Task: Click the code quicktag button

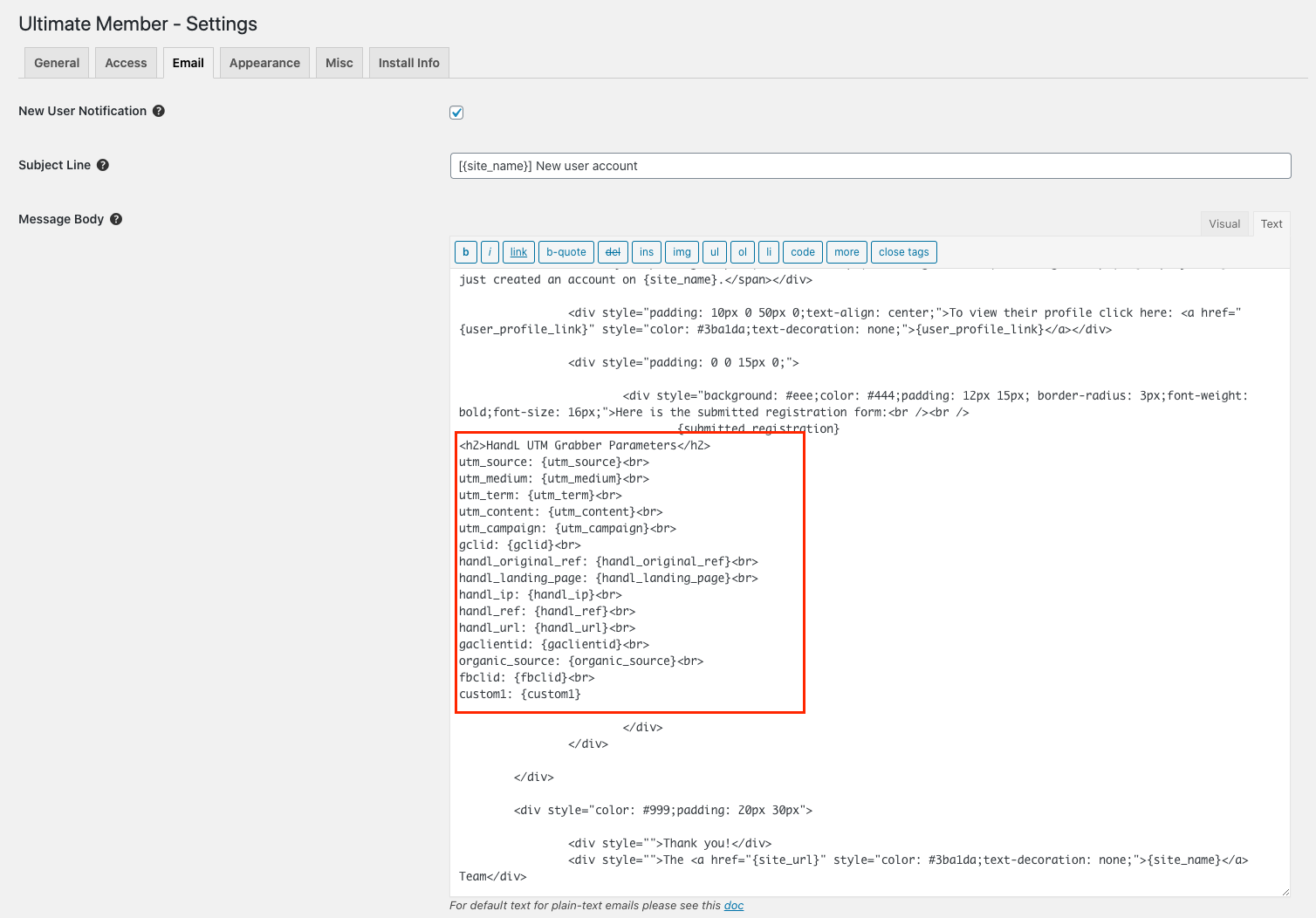Action: pos(802,252)
